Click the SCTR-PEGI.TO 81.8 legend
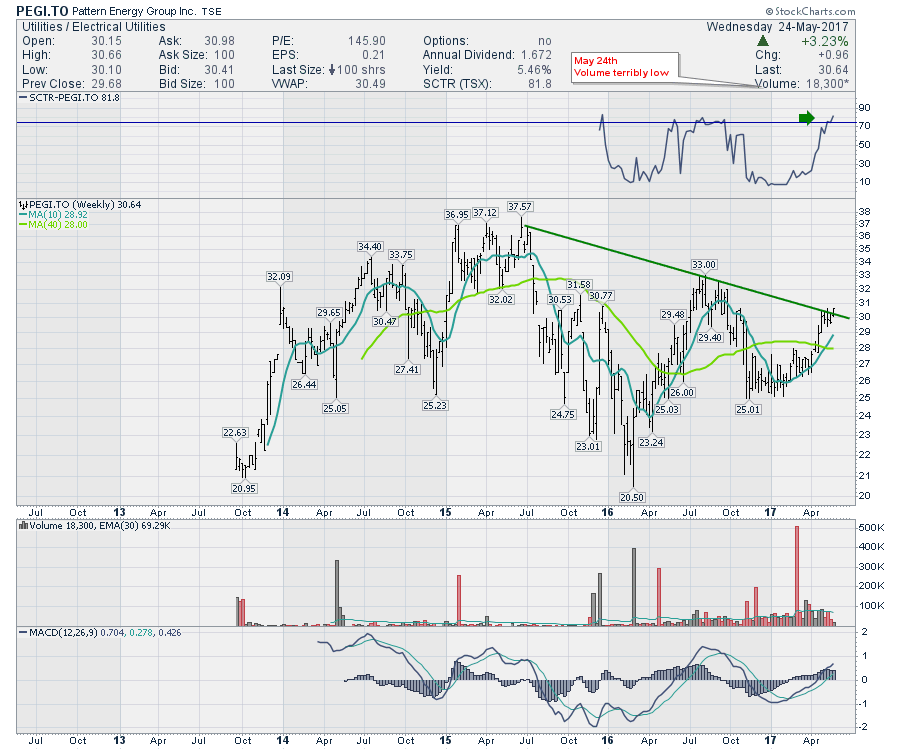900x750 pixels. pos(75,98)
